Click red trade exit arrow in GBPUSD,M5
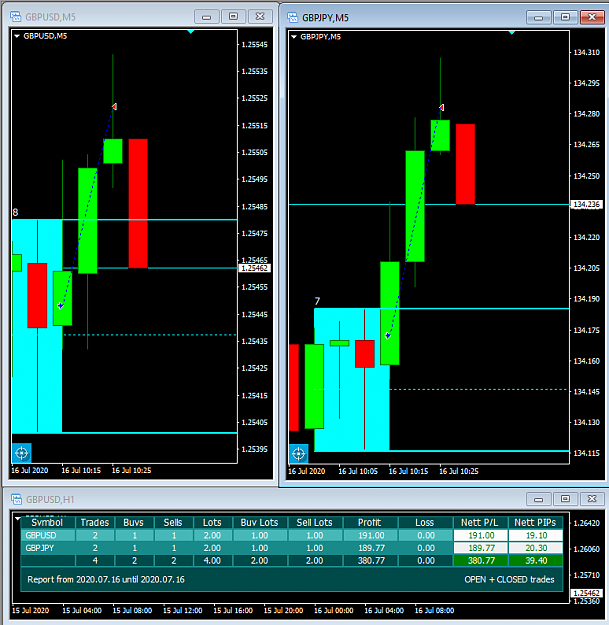The image size is (609, 625). tap(114, 107)
